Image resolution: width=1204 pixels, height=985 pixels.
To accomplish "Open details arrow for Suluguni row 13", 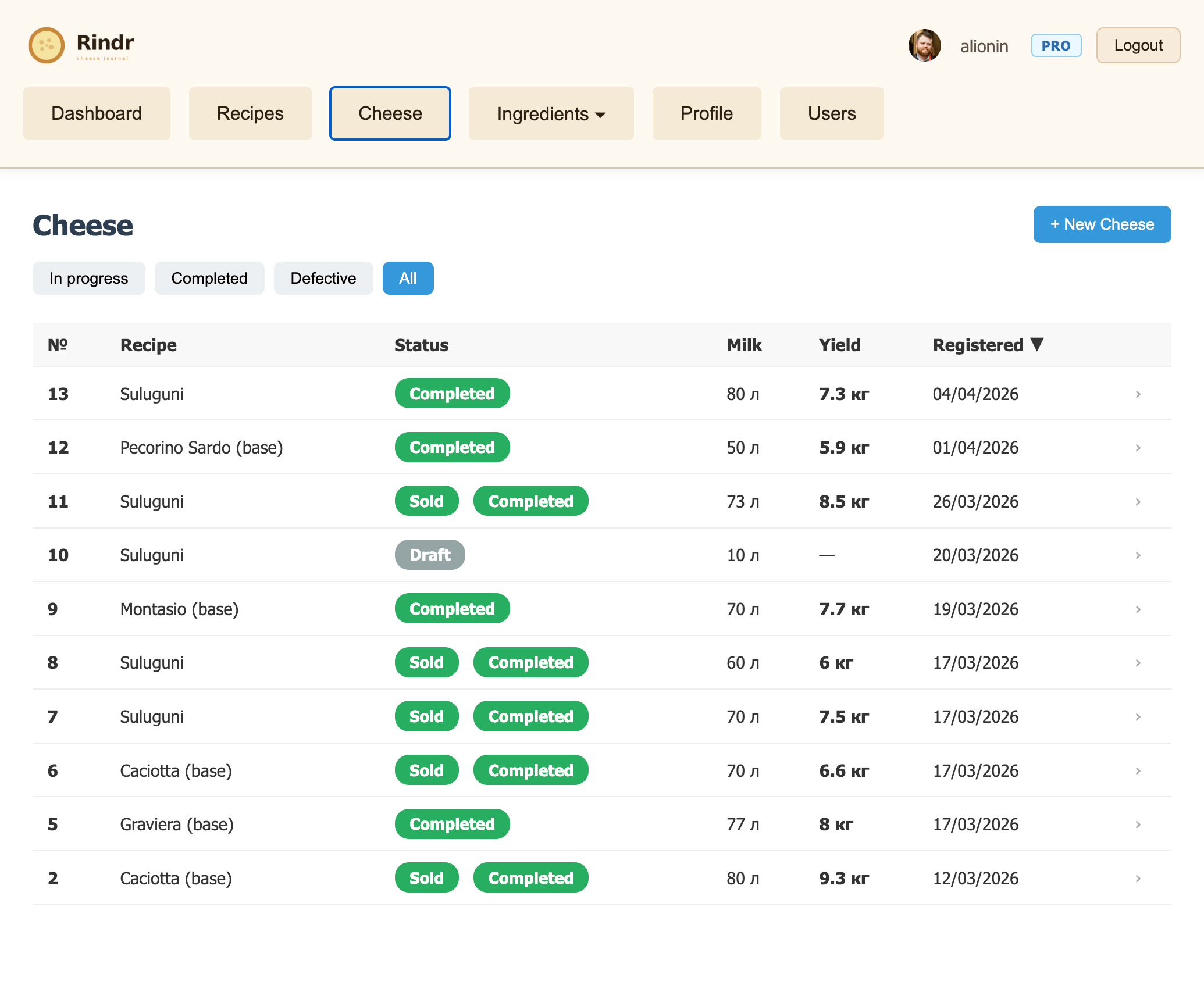I will pyautogui.click(x=1138, y=394).
